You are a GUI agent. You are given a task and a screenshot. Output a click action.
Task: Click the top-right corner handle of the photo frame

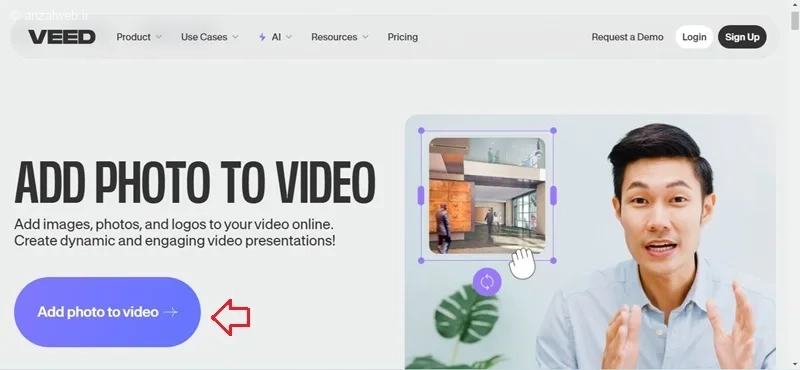tap(554, 131)
